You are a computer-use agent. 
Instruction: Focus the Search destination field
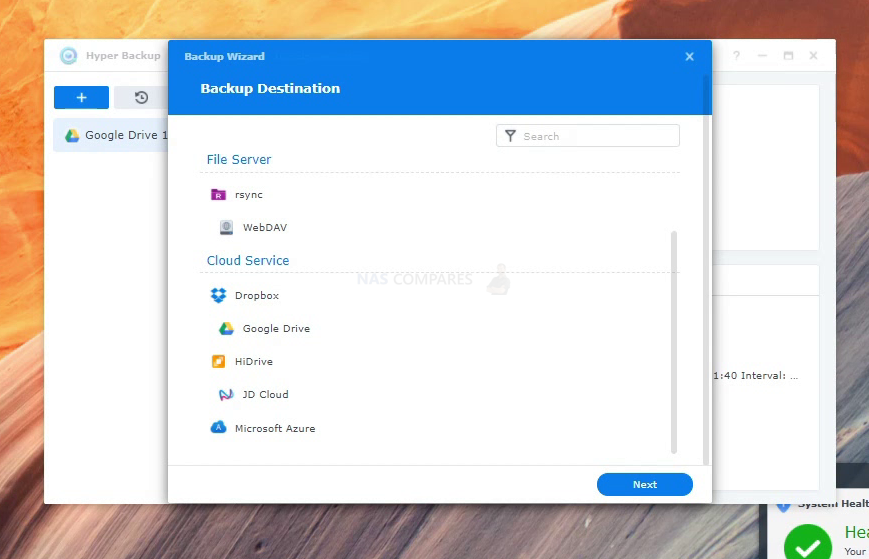(x=587, y=136)
